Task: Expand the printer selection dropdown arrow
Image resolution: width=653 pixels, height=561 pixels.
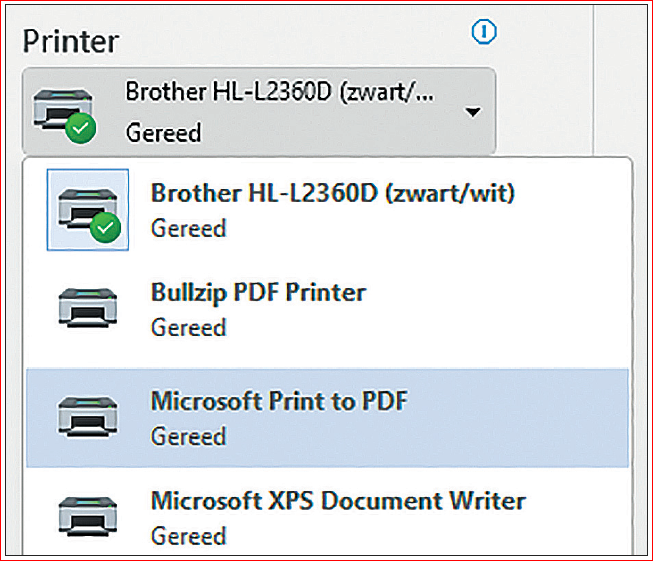Action: pos(473,112)
